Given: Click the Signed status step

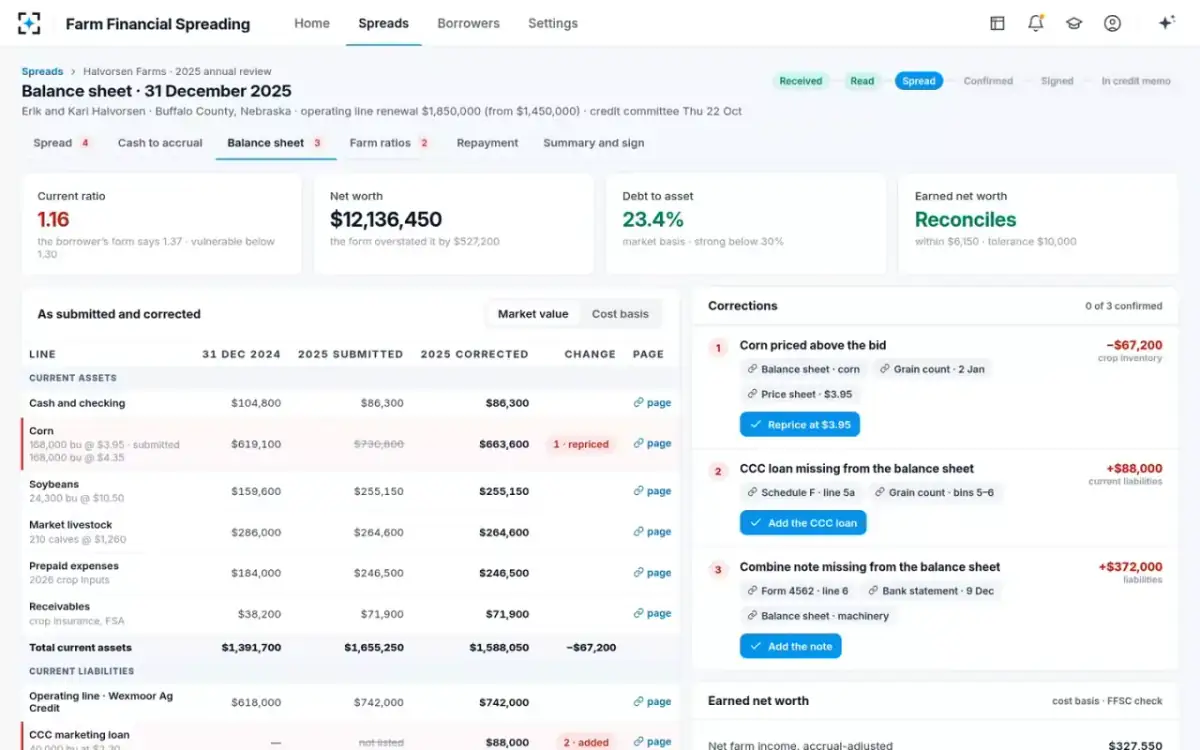Looking at the screenshot, I should pyautogui.click(x=1057, y=81).
